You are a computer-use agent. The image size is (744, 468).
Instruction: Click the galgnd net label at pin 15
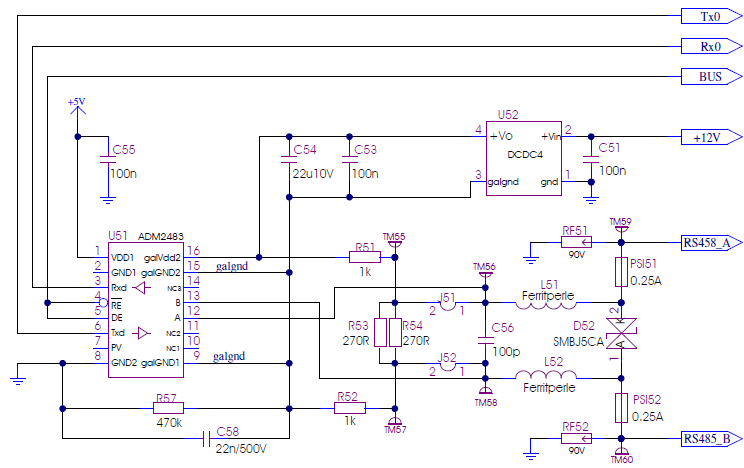click(x=232, y=266)
